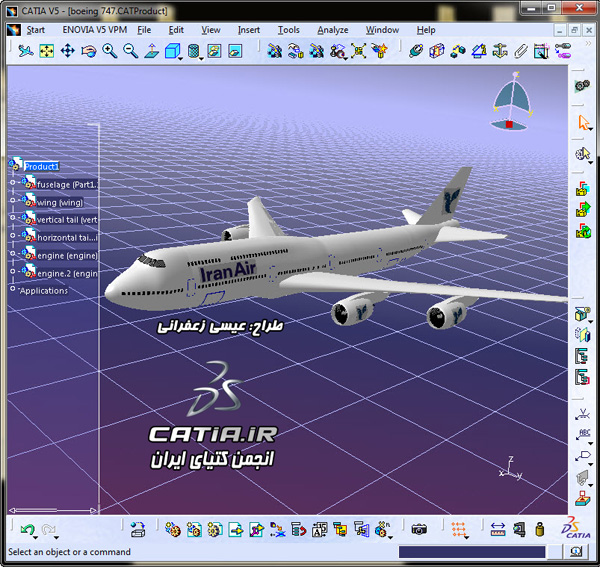The width and height of the screenshot is (600, 567).
Task: Open the Window menu
Action: pos(382,30)
